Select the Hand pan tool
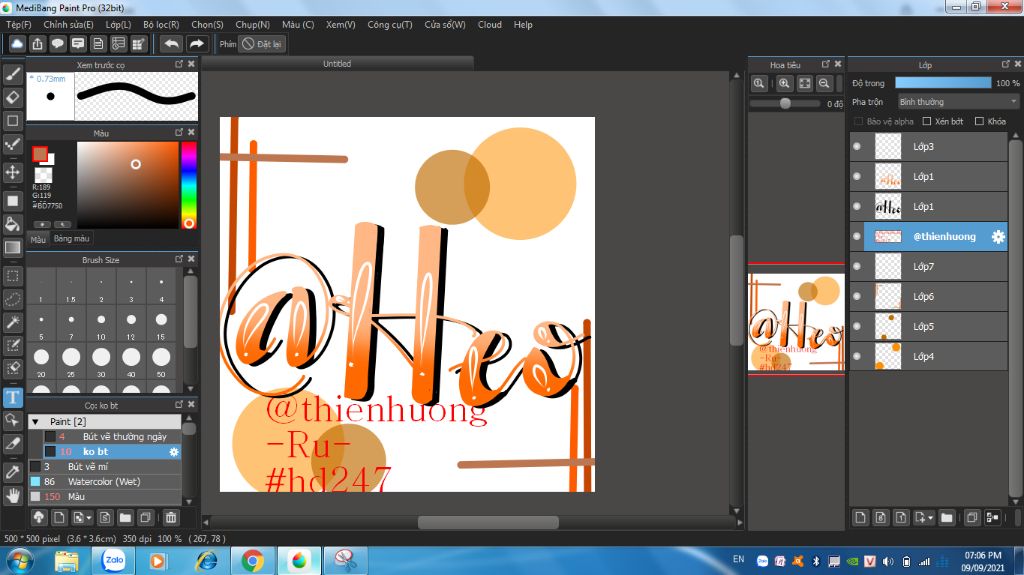Viewport: 1024px width, 575px height. point(12,496)
